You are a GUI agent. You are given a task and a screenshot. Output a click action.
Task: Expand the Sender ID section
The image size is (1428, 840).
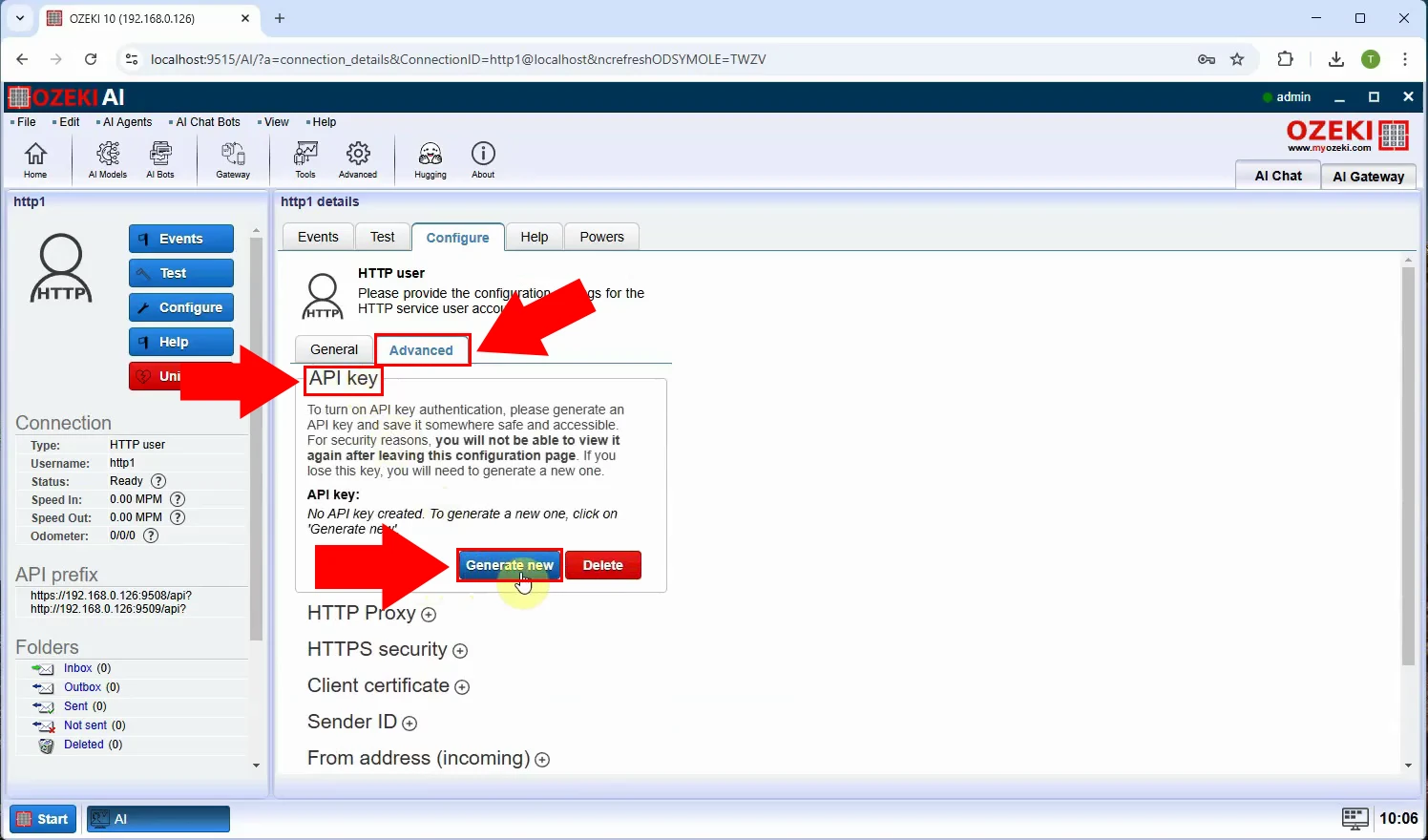tap(409, 724)
